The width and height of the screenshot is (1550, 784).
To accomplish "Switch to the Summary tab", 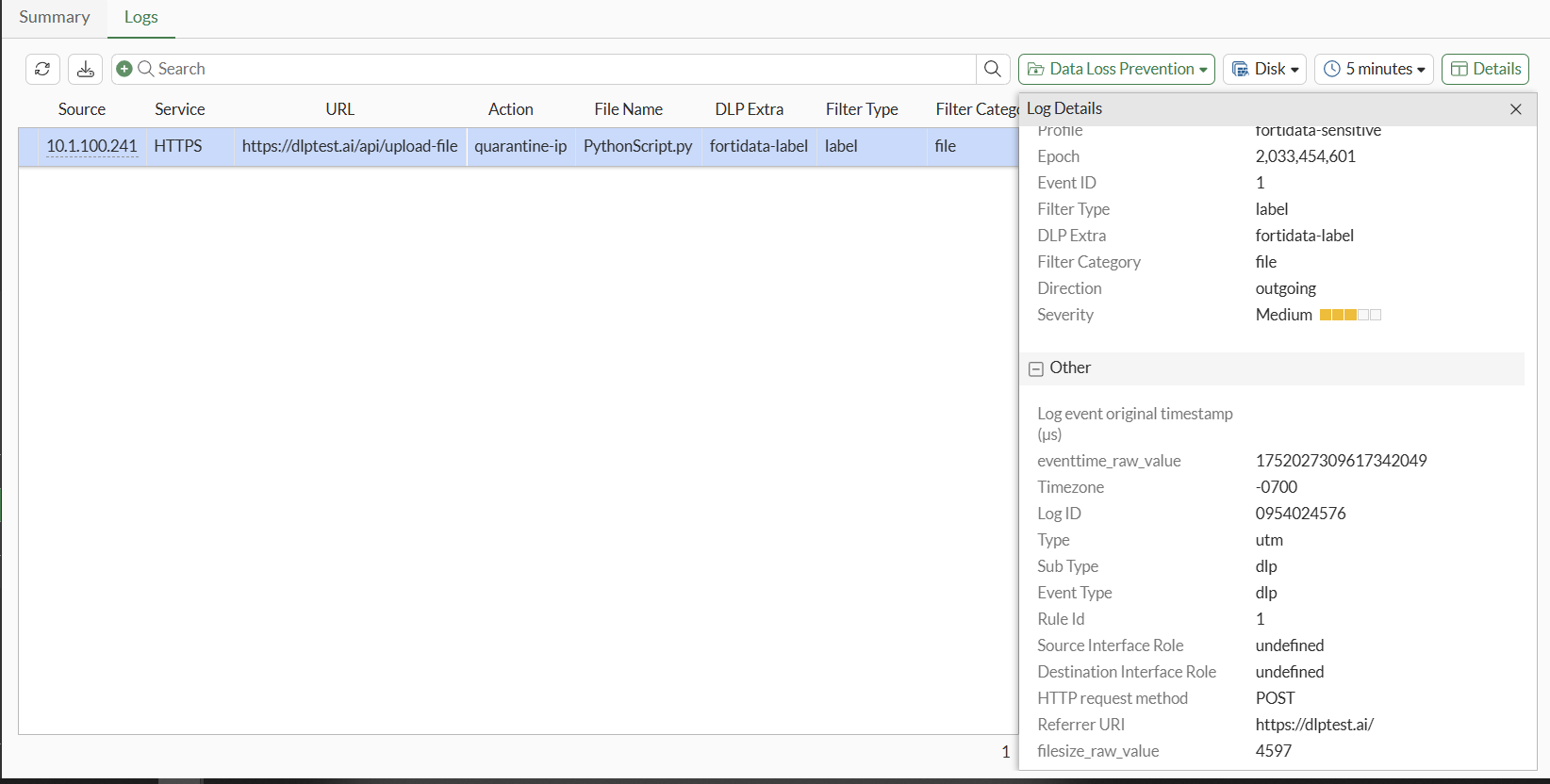I will (55, 17).
